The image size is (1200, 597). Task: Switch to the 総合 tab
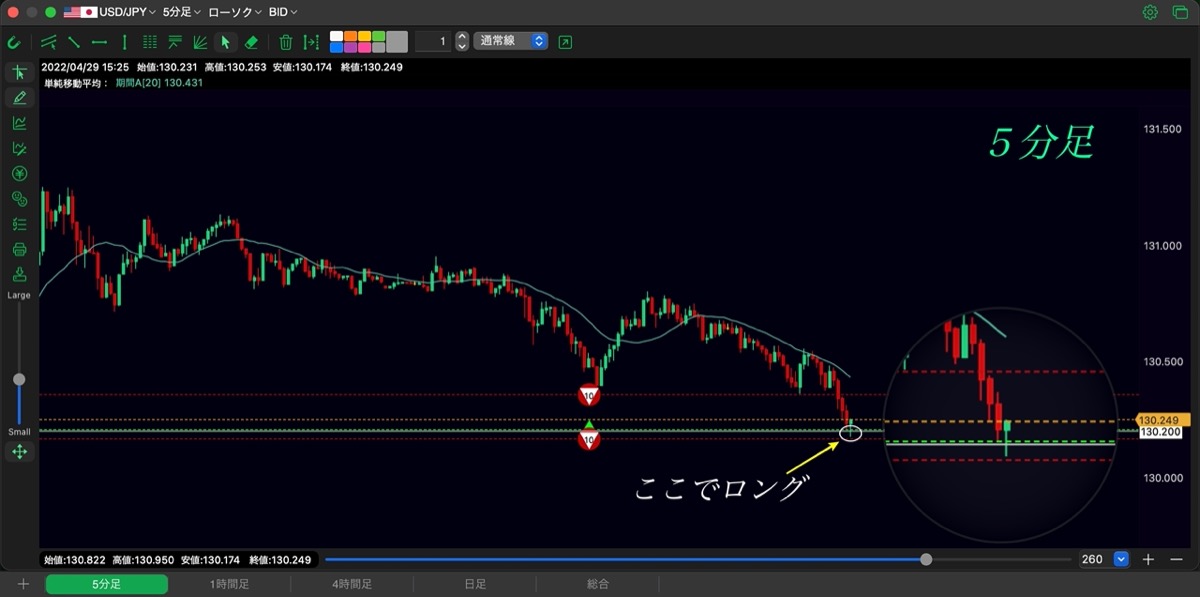tap(598, 584)
